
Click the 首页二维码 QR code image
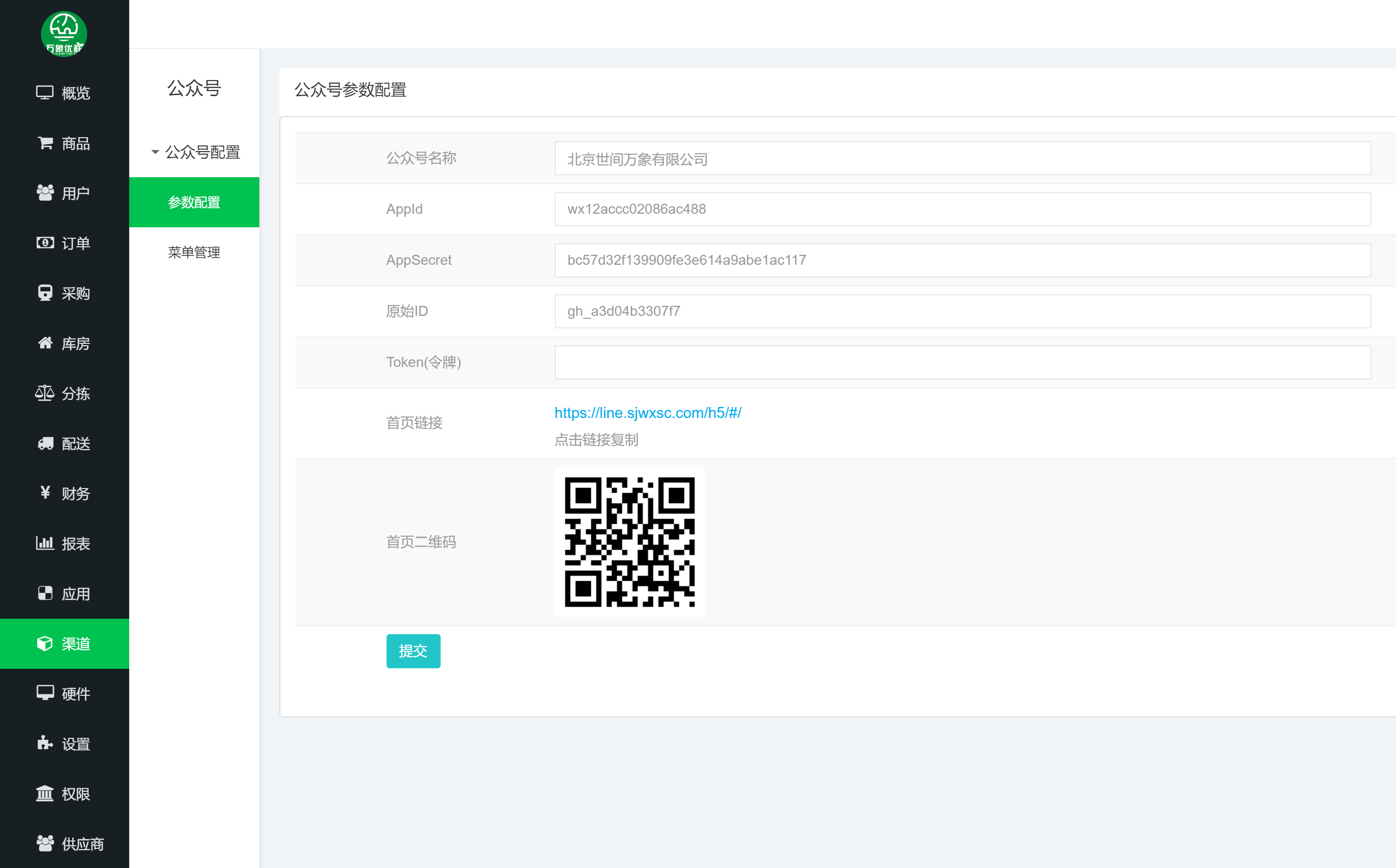[629, 542]
